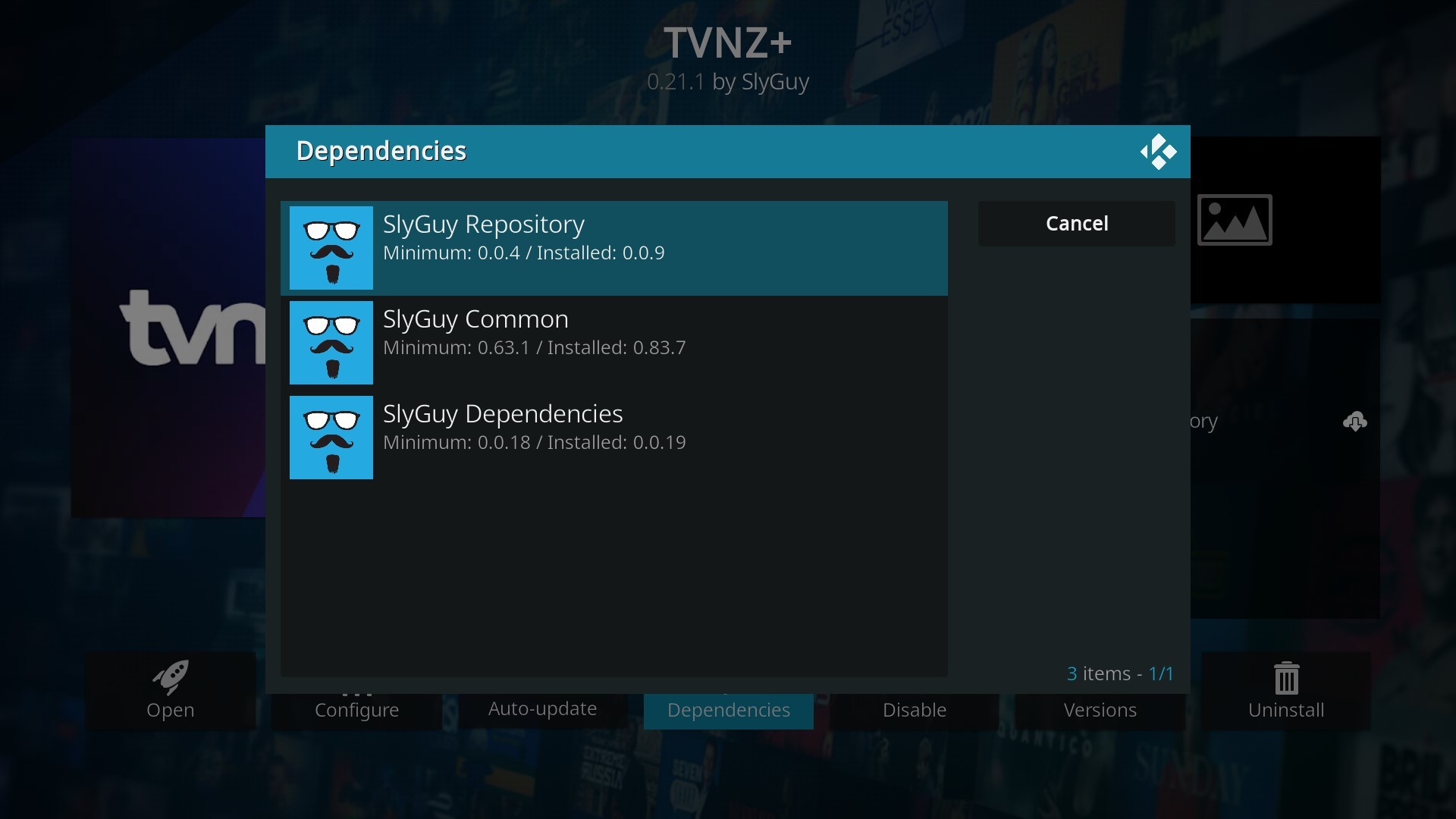Open the Versions option
Viewport: 1456px width, 819px height.
tap(1100, 711)
